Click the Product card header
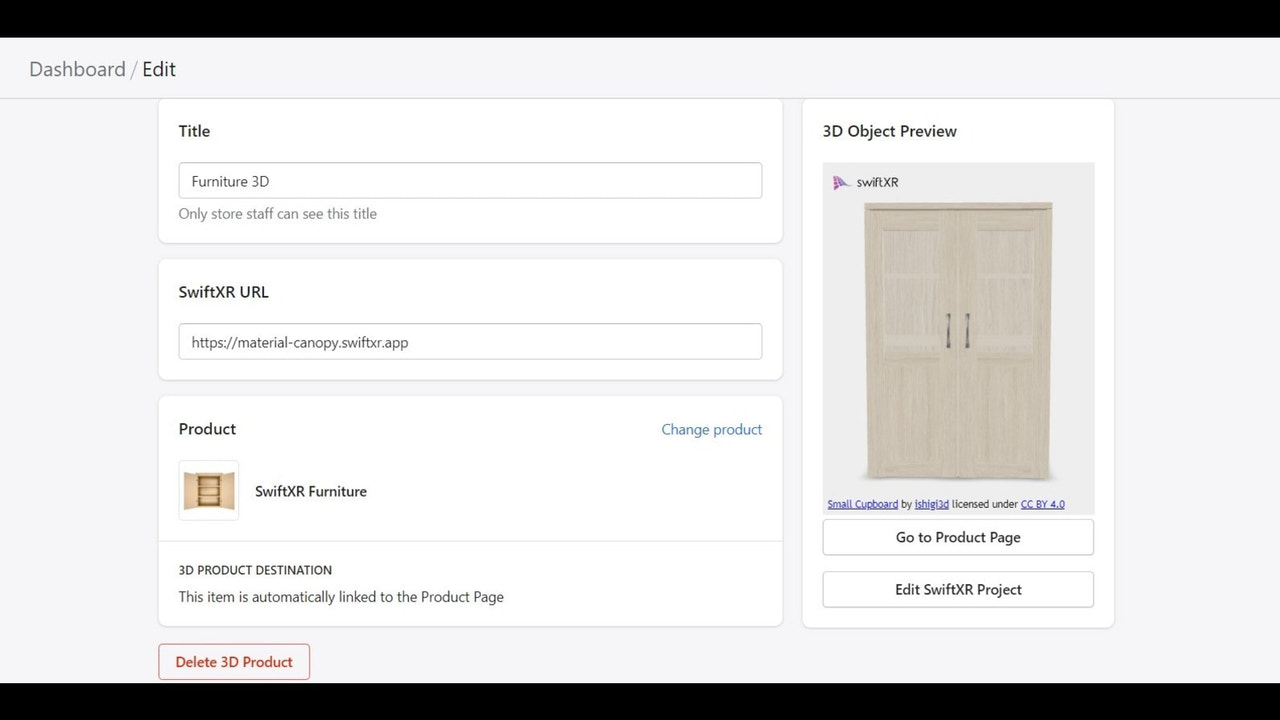Image resolution: width=1280 pixels, height=720 pixels. pos(207,429)
